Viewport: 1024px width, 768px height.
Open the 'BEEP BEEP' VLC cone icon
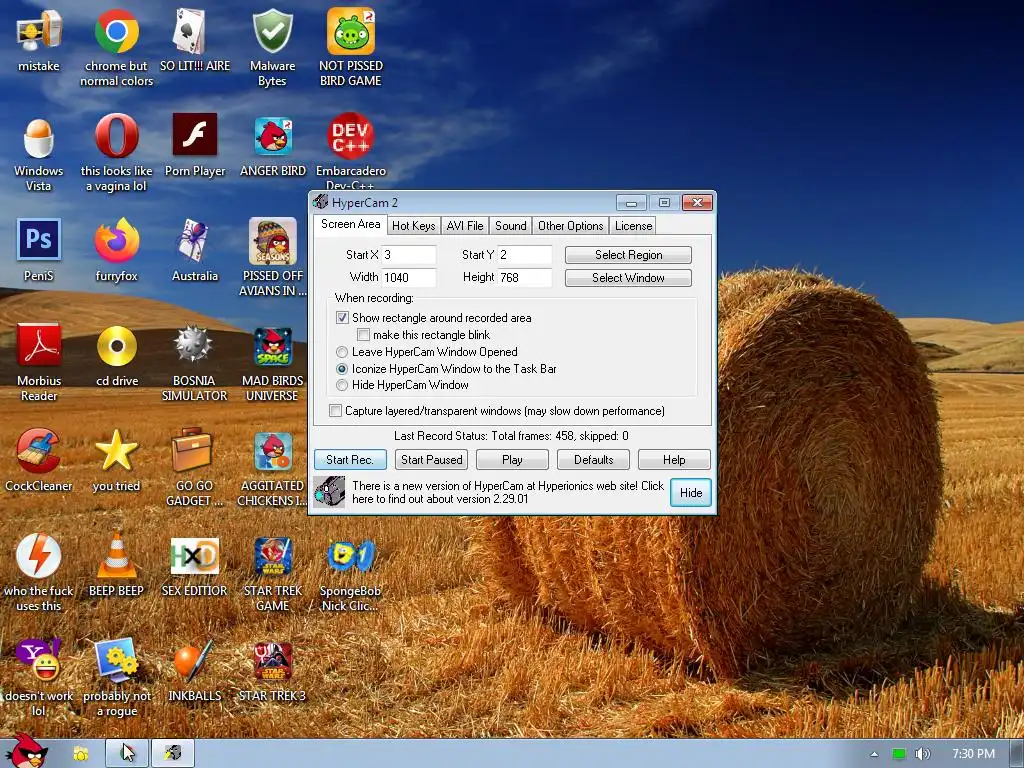(x=116, y=555)
